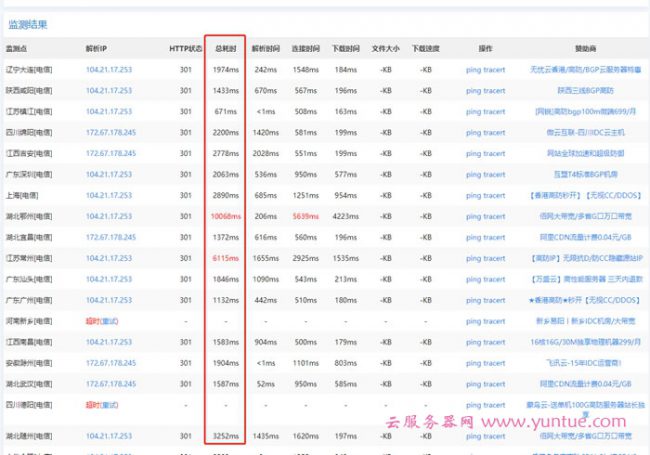650x455 pixels.
Task: Click the ping link for 辽宁大连[电信]
Action: point(474,69)
